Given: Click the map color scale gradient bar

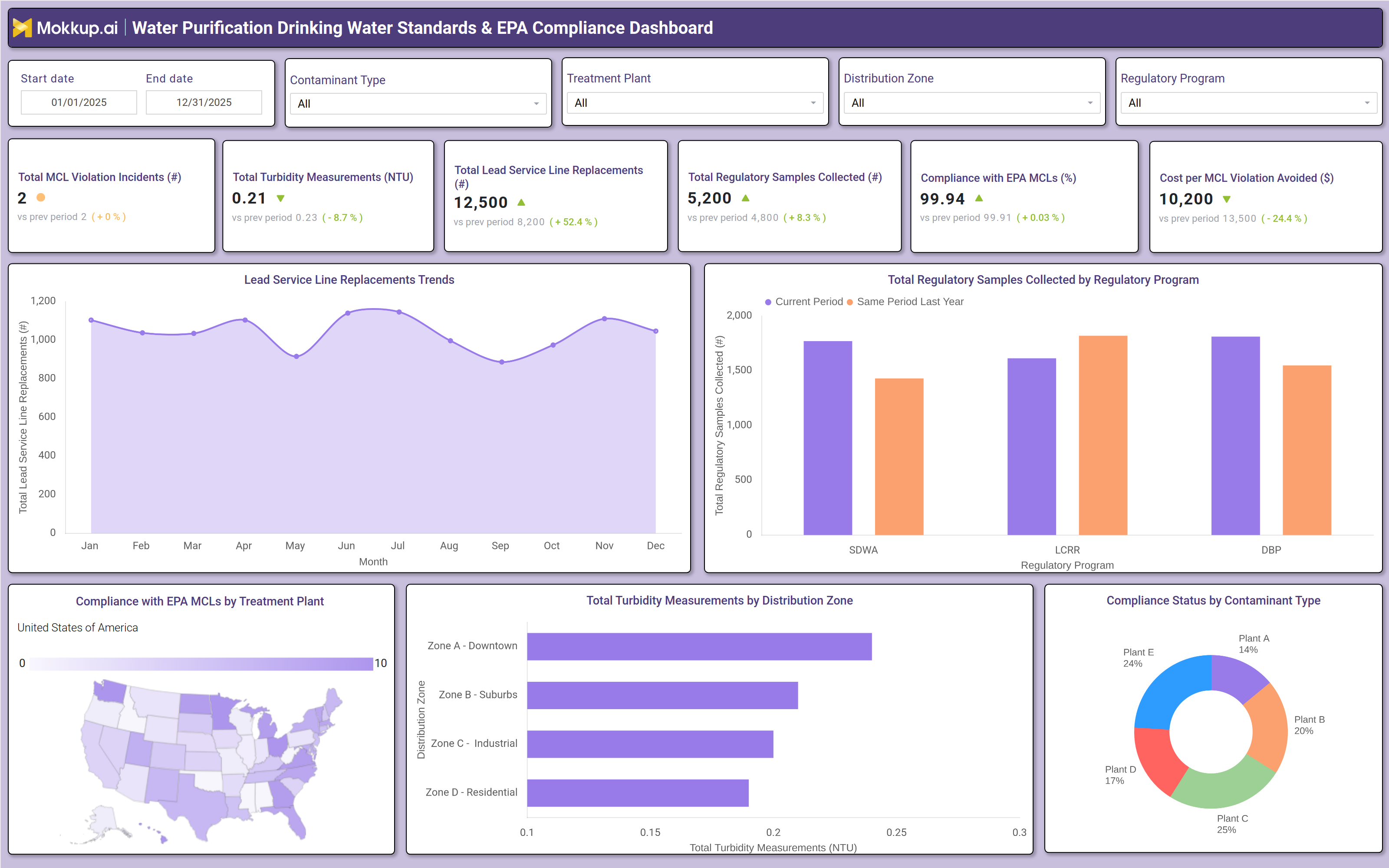Looking at the screenshot, I should (x=201, y=664).
